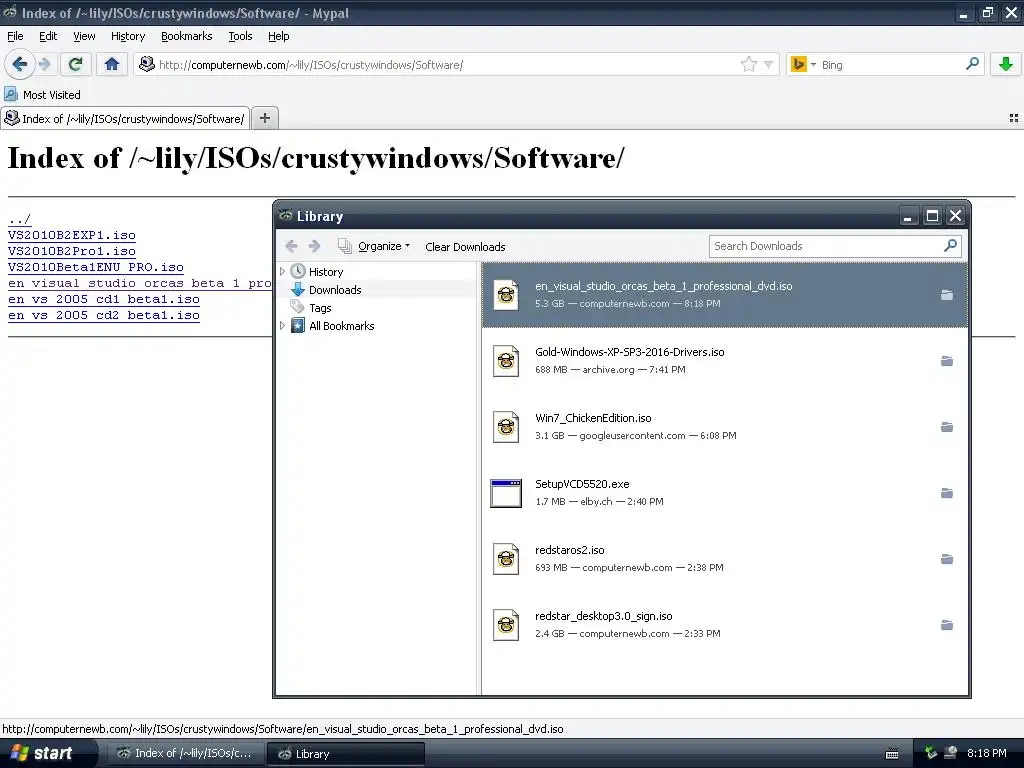Open the VS2010B2Pro1.iso link

coord(72,251)
